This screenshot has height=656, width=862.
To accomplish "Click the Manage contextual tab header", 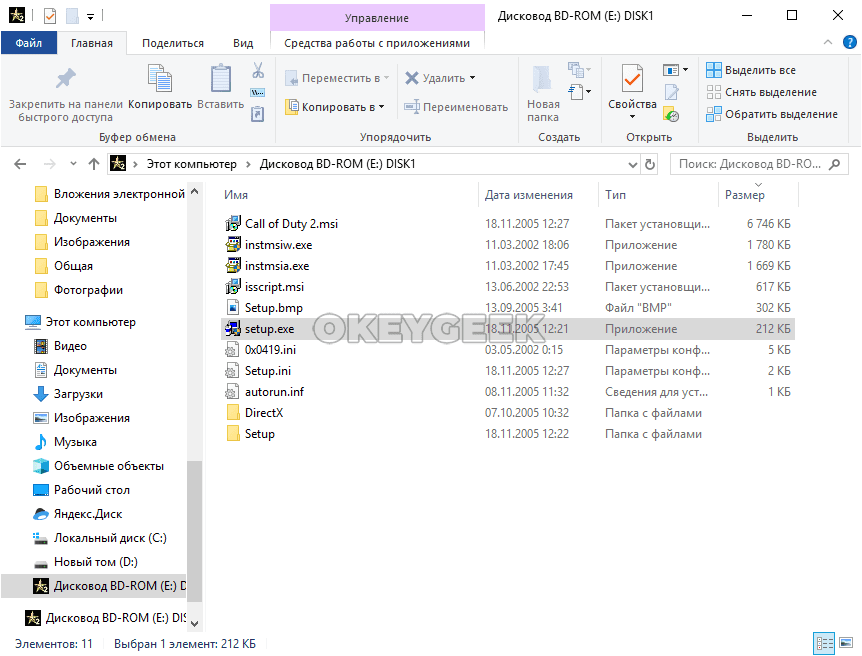I will pos(377,18).
